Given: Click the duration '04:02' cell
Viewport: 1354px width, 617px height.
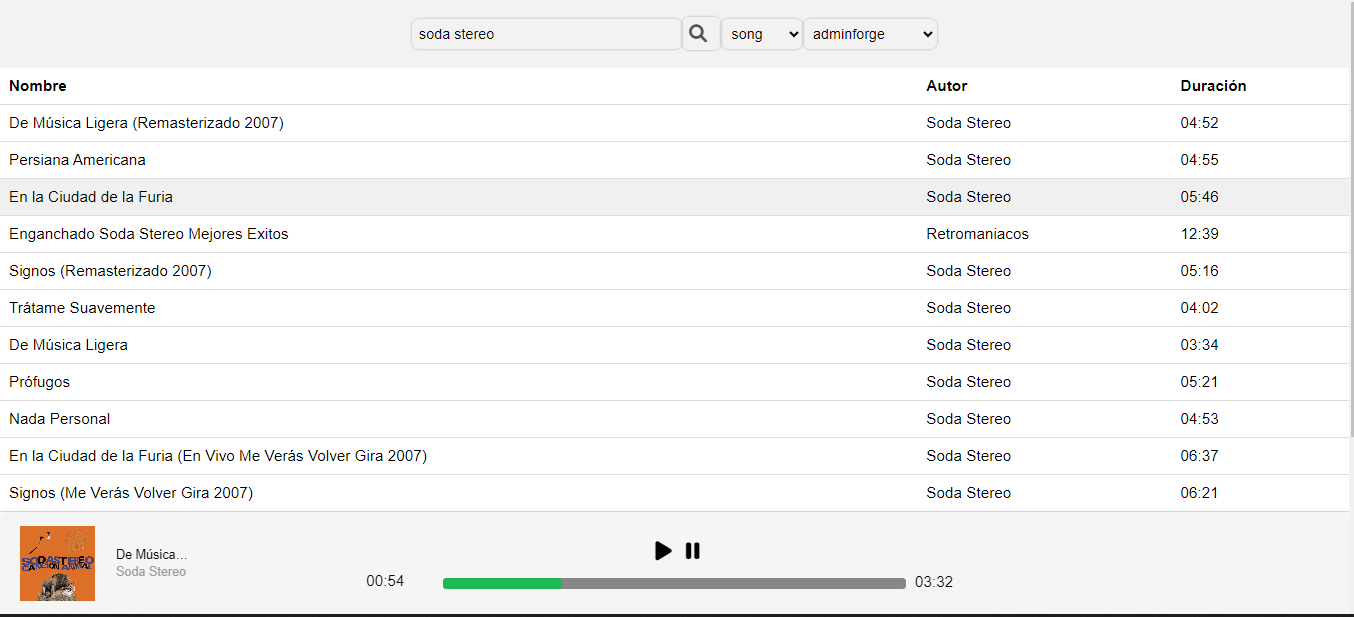Looking at the screenshot, I should click(x=1199, y=308).
